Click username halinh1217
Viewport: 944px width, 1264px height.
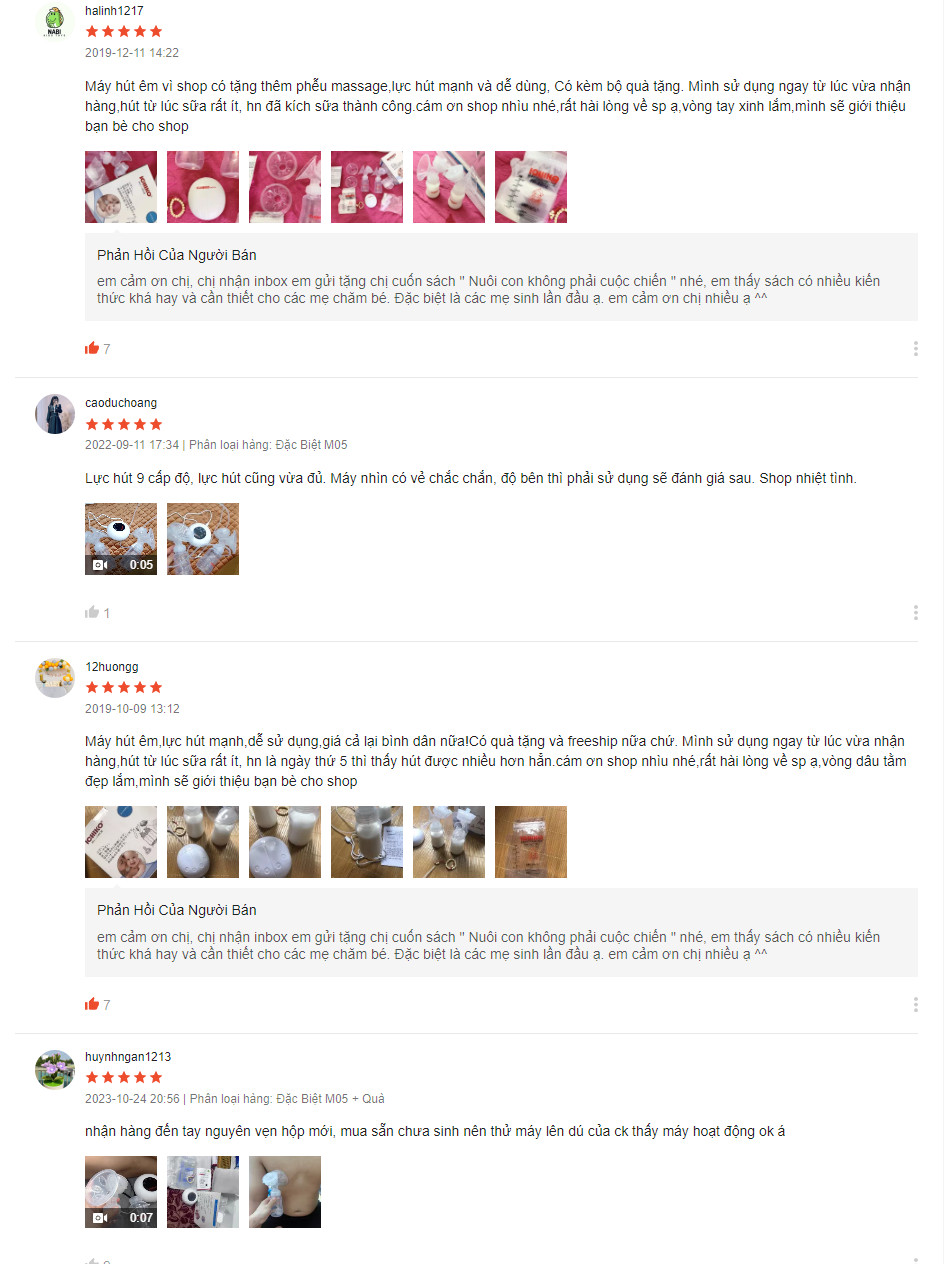[114, 11]
